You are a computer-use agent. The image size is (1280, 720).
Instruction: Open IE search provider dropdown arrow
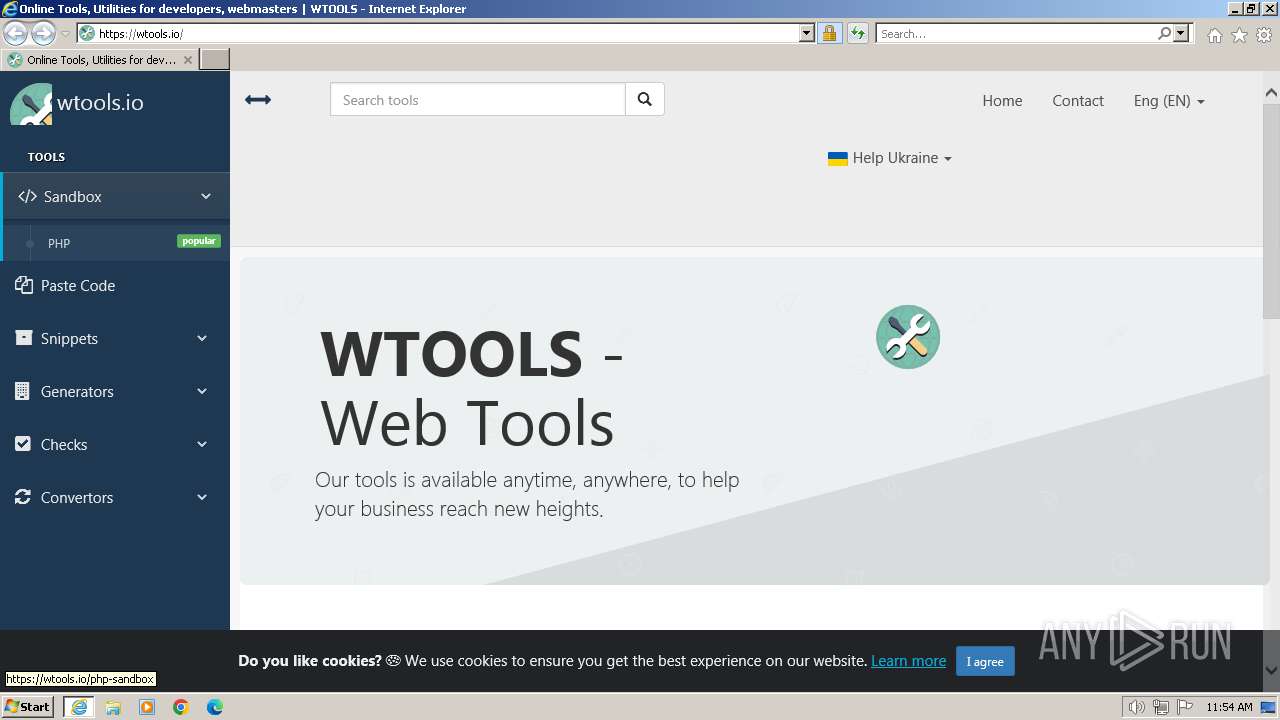[x=1182, y=33]
